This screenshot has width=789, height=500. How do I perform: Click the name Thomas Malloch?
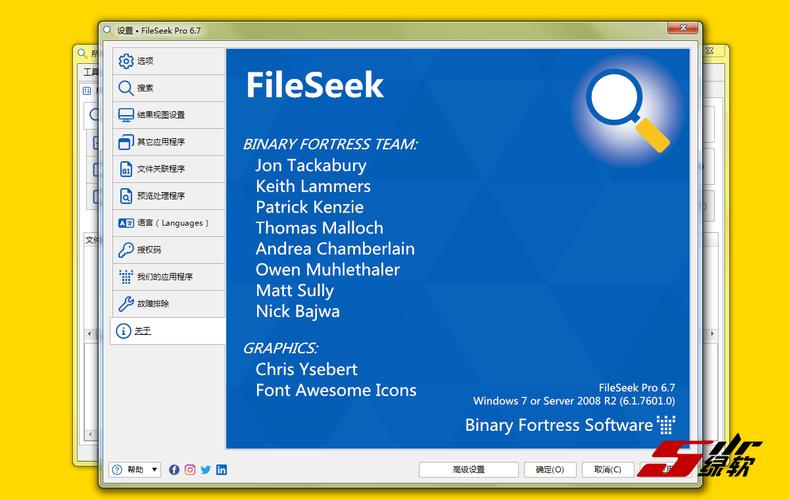(320, 228)
